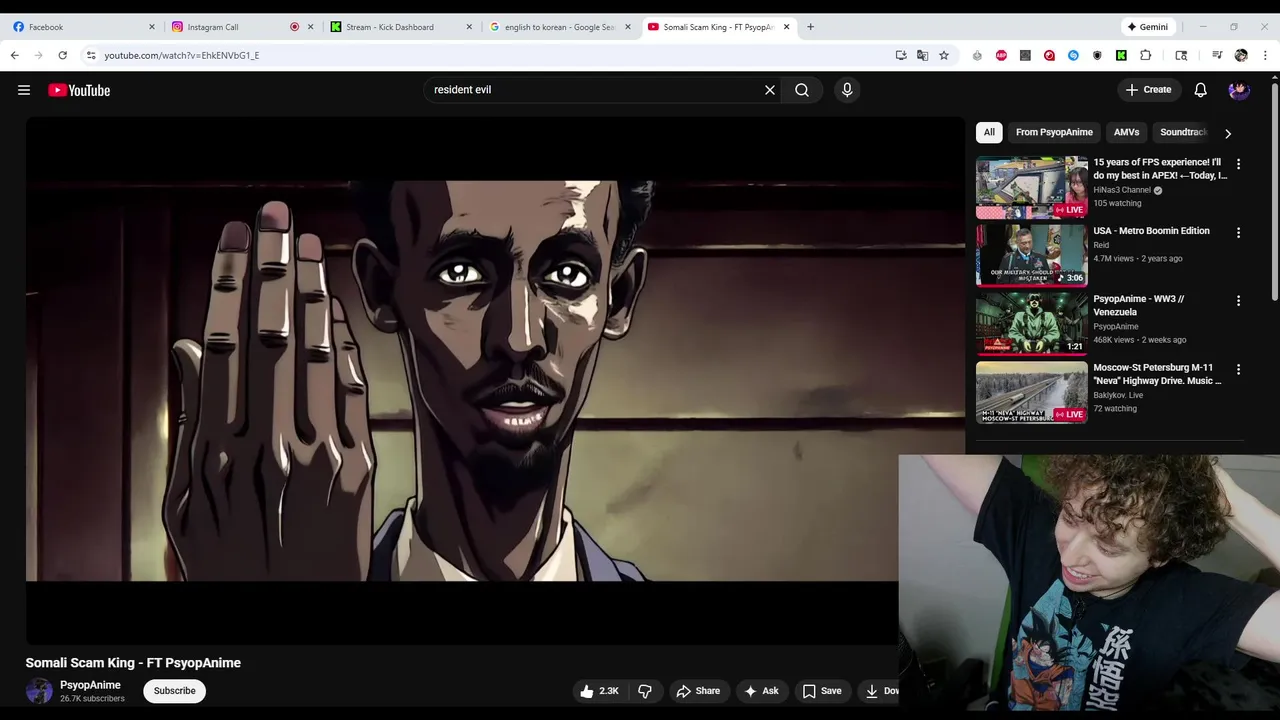Start voice search with microphone
Screen dimensions: 1280x720
coord(847,90)
